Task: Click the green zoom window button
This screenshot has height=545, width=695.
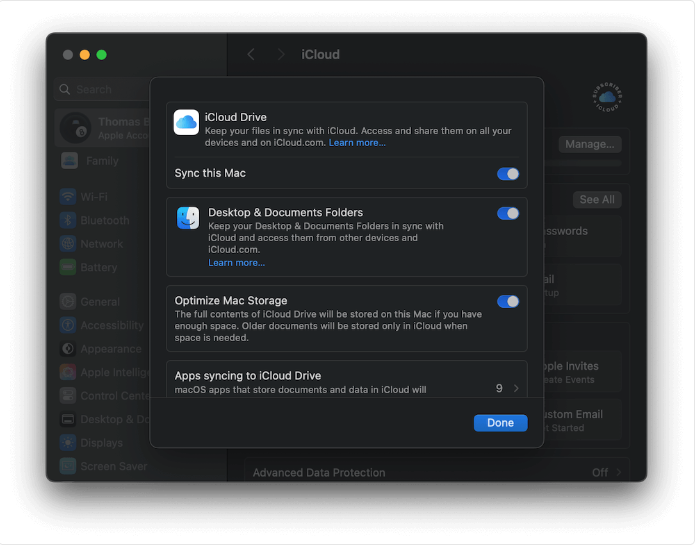Action: (102, 54)
